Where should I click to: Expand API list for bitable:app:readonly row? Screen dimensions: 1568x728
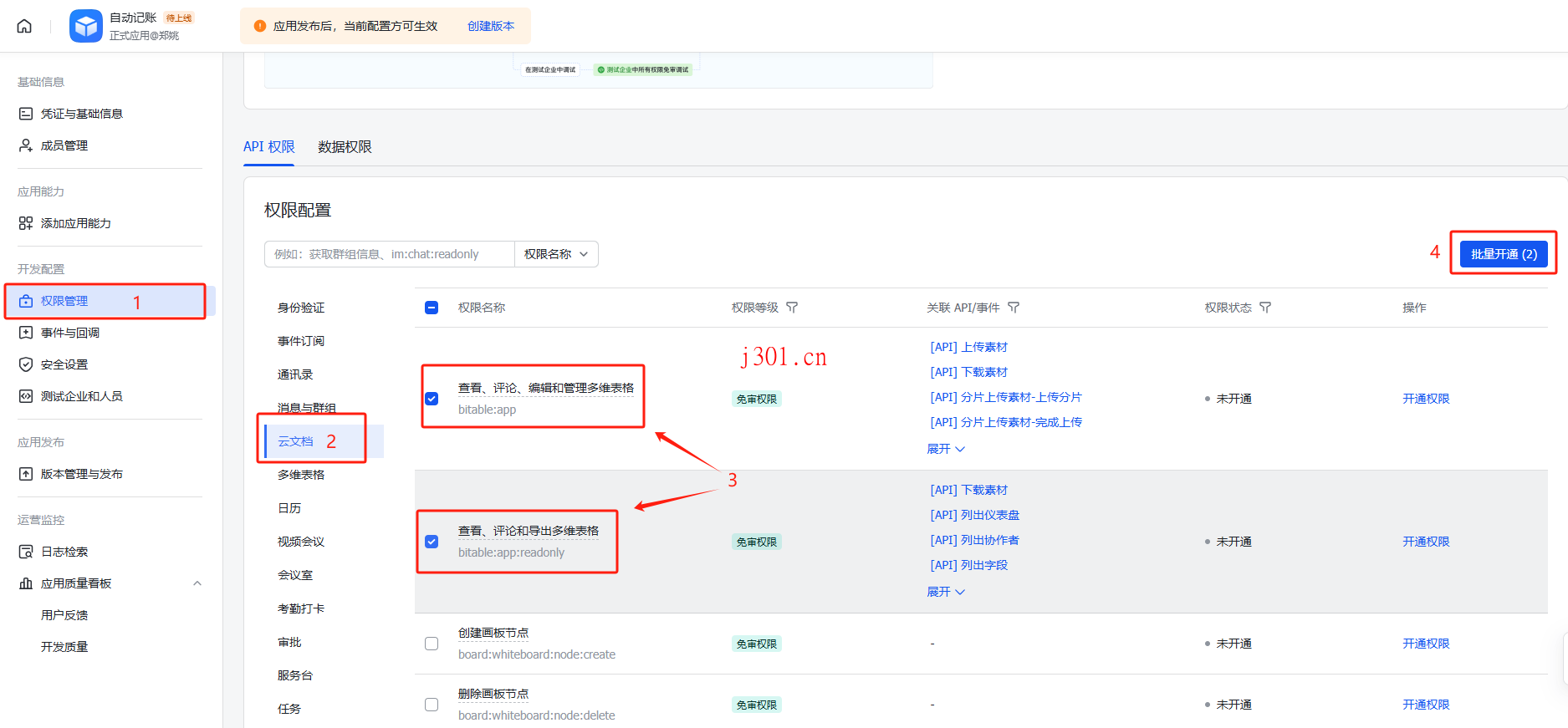pyautogui.click(x=946, y=592)
